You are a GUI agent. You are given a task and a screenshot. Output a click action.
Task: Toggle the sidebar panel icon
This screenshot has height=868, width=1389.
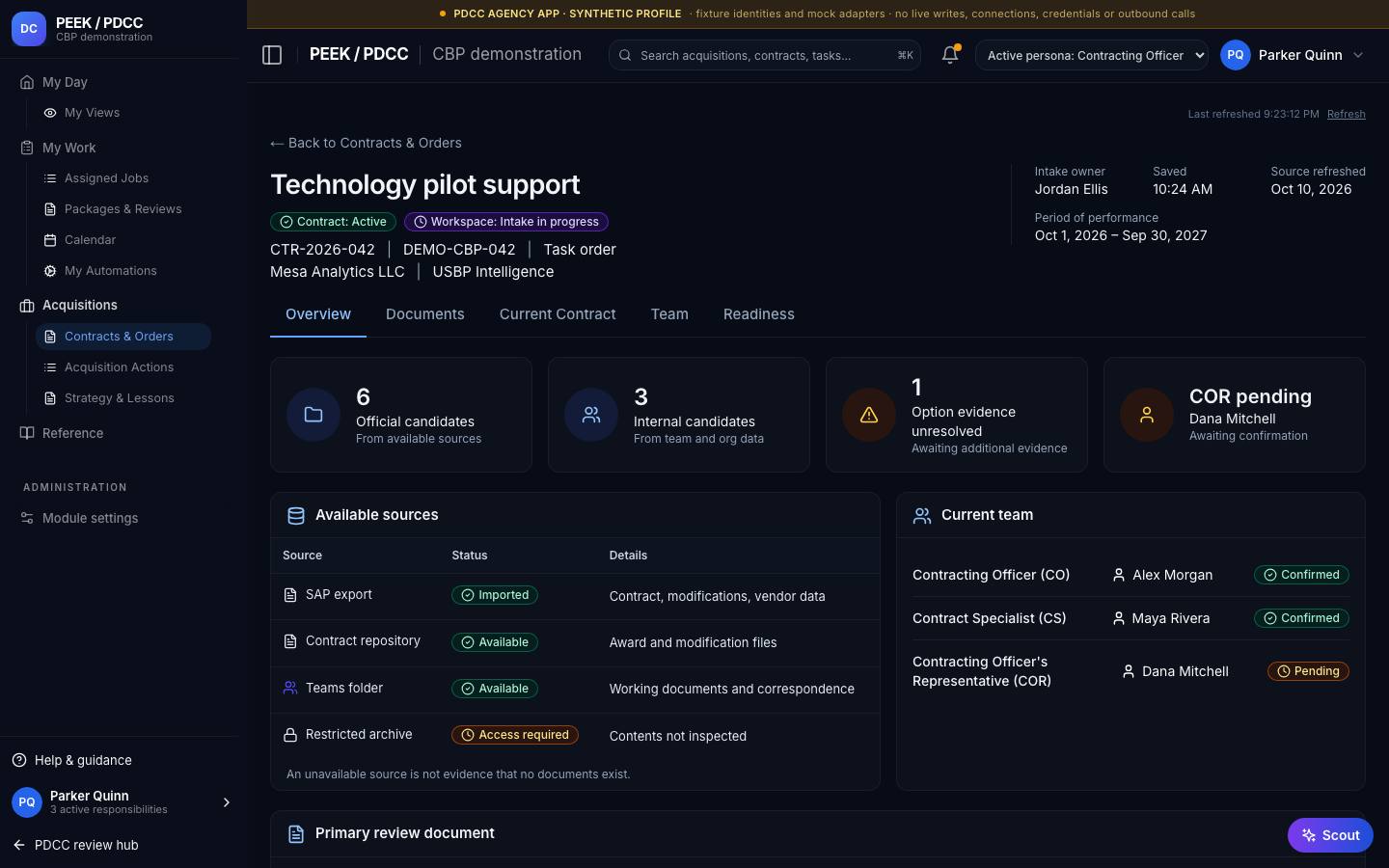[272, 55]
